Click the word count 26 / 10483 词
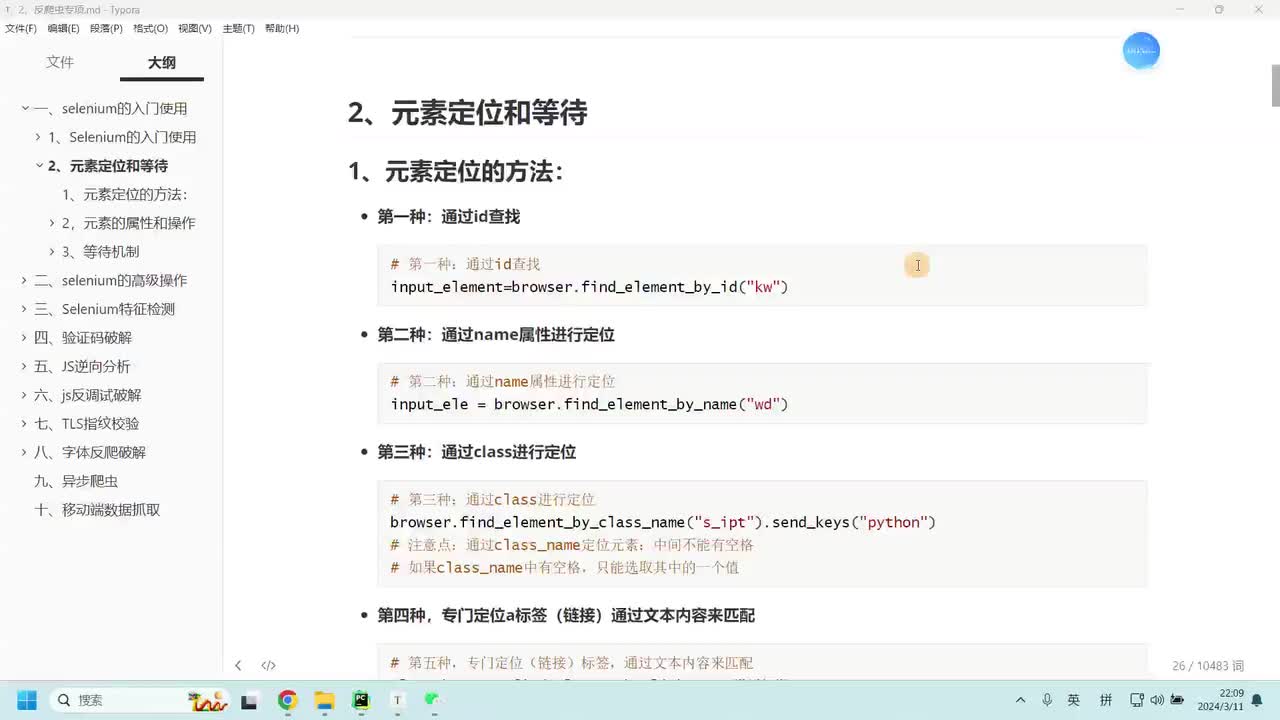 (1208, 666)
